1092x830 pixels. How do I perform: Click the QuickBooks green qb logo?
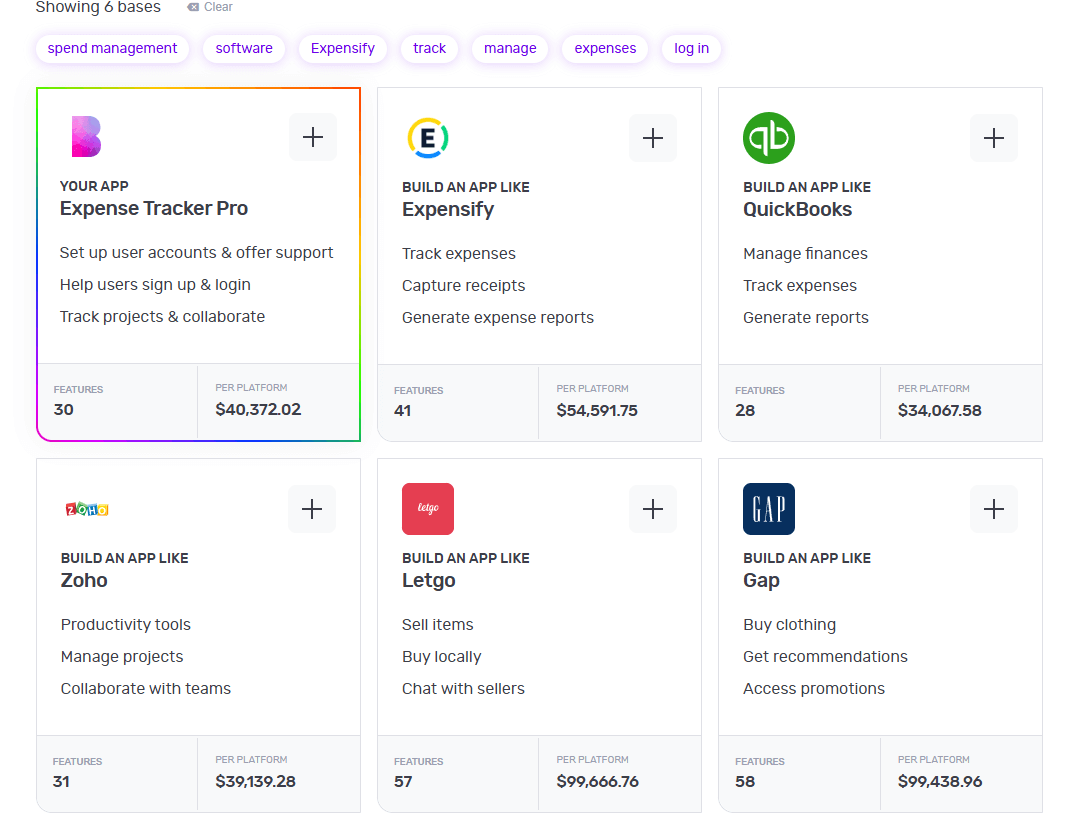(769, 138)
